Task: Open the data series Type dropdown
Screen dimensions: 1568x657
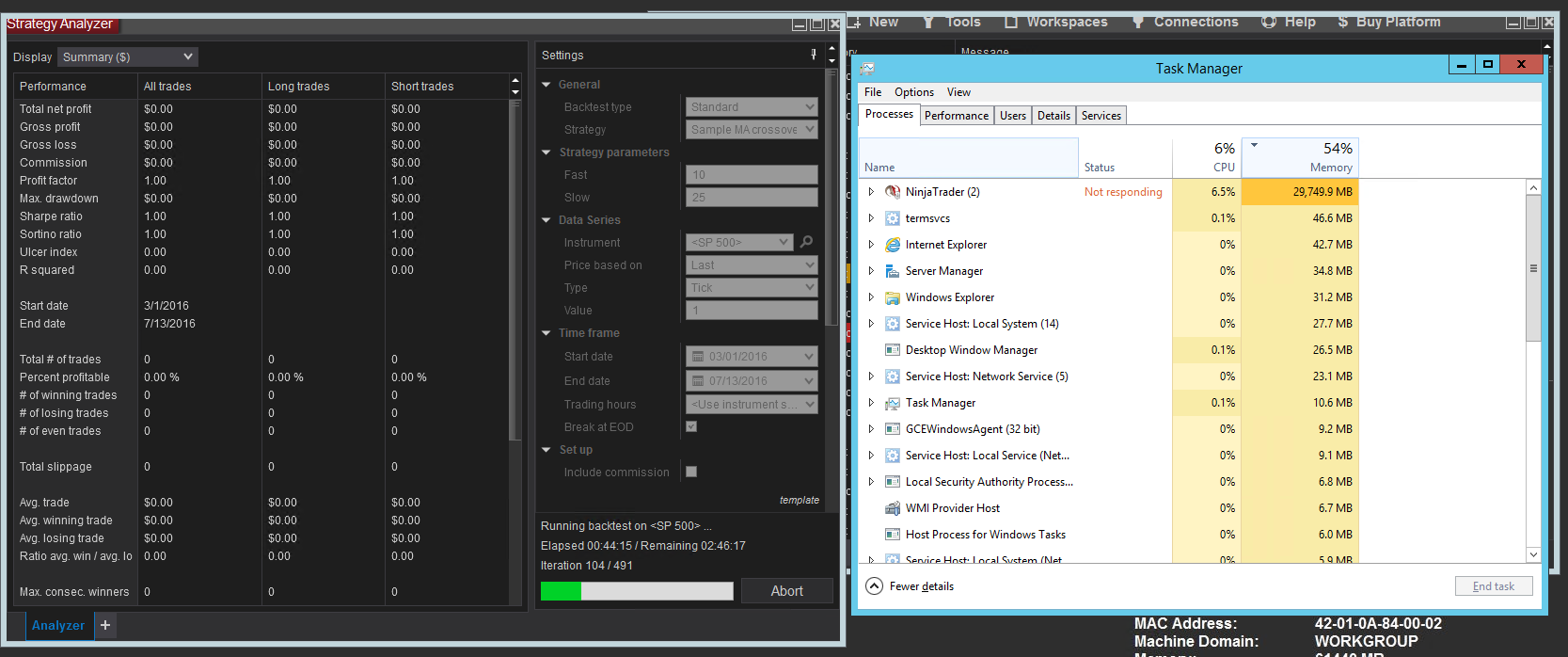Action: pos(752,287)
